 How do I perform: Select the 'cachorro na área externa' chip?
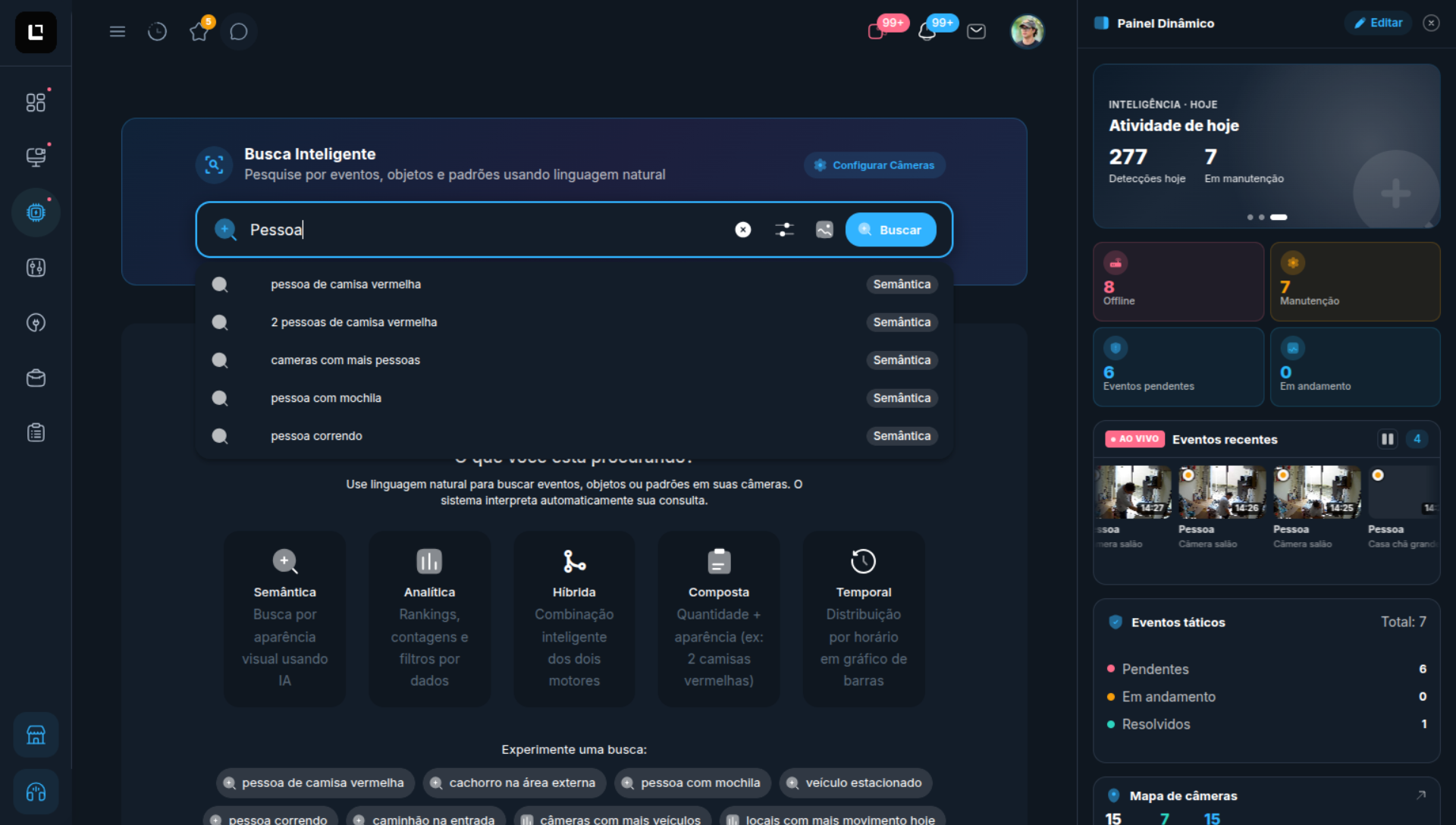514,783
